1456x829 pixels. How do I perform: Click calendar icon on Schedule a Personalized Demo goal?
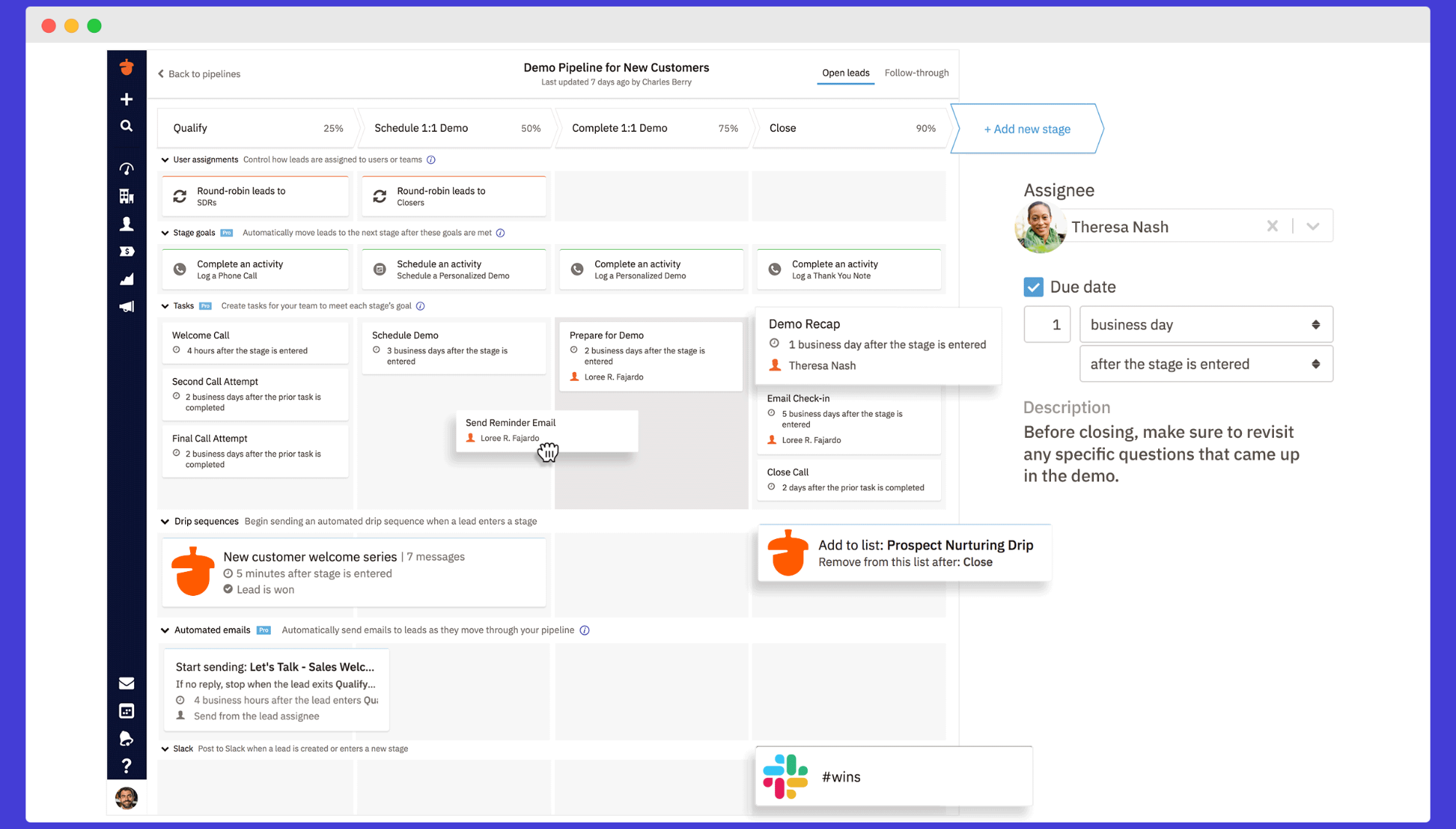pos(379,270)
